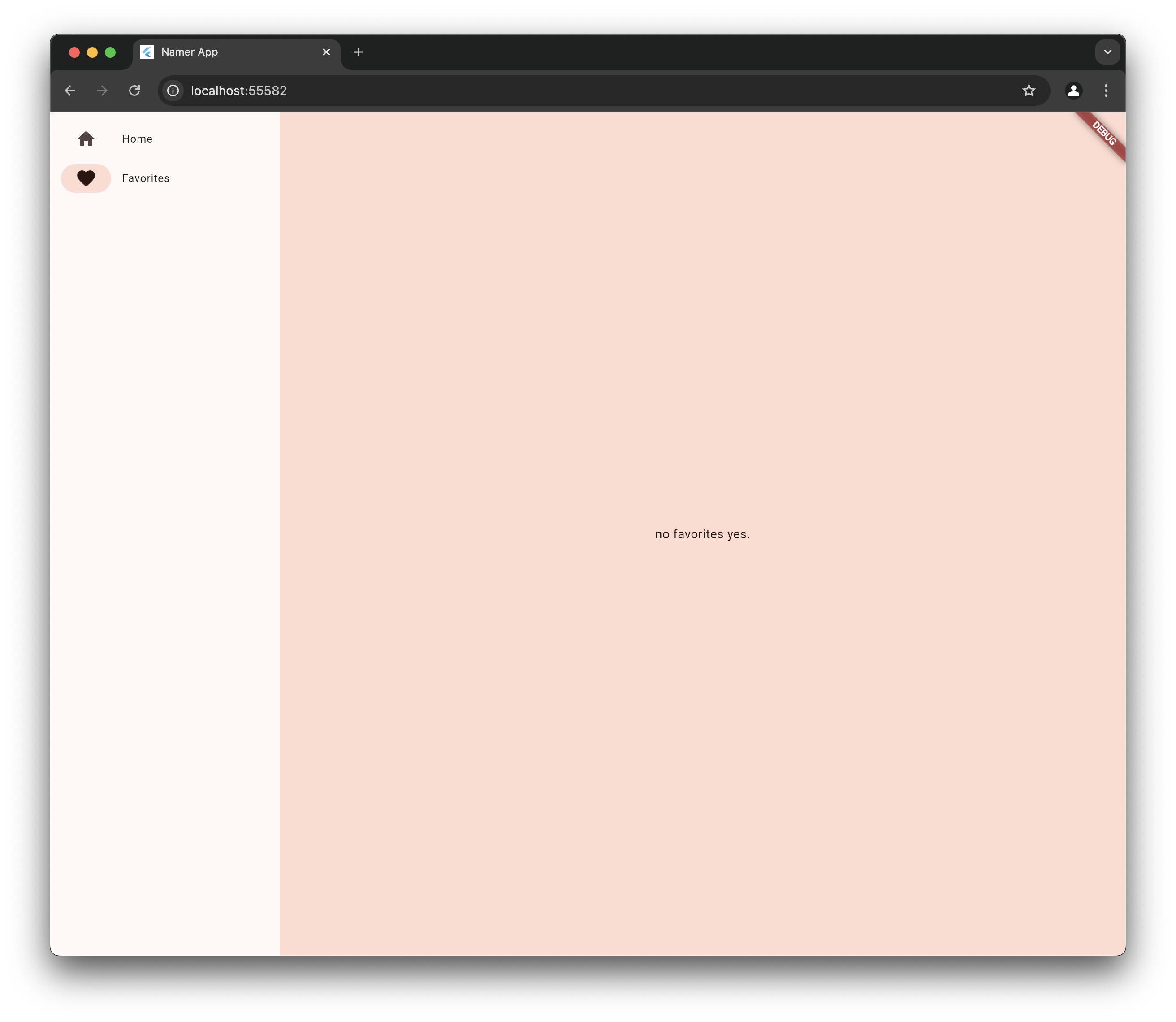Open Chrome three-dot menu

(x=1105, y=91)
